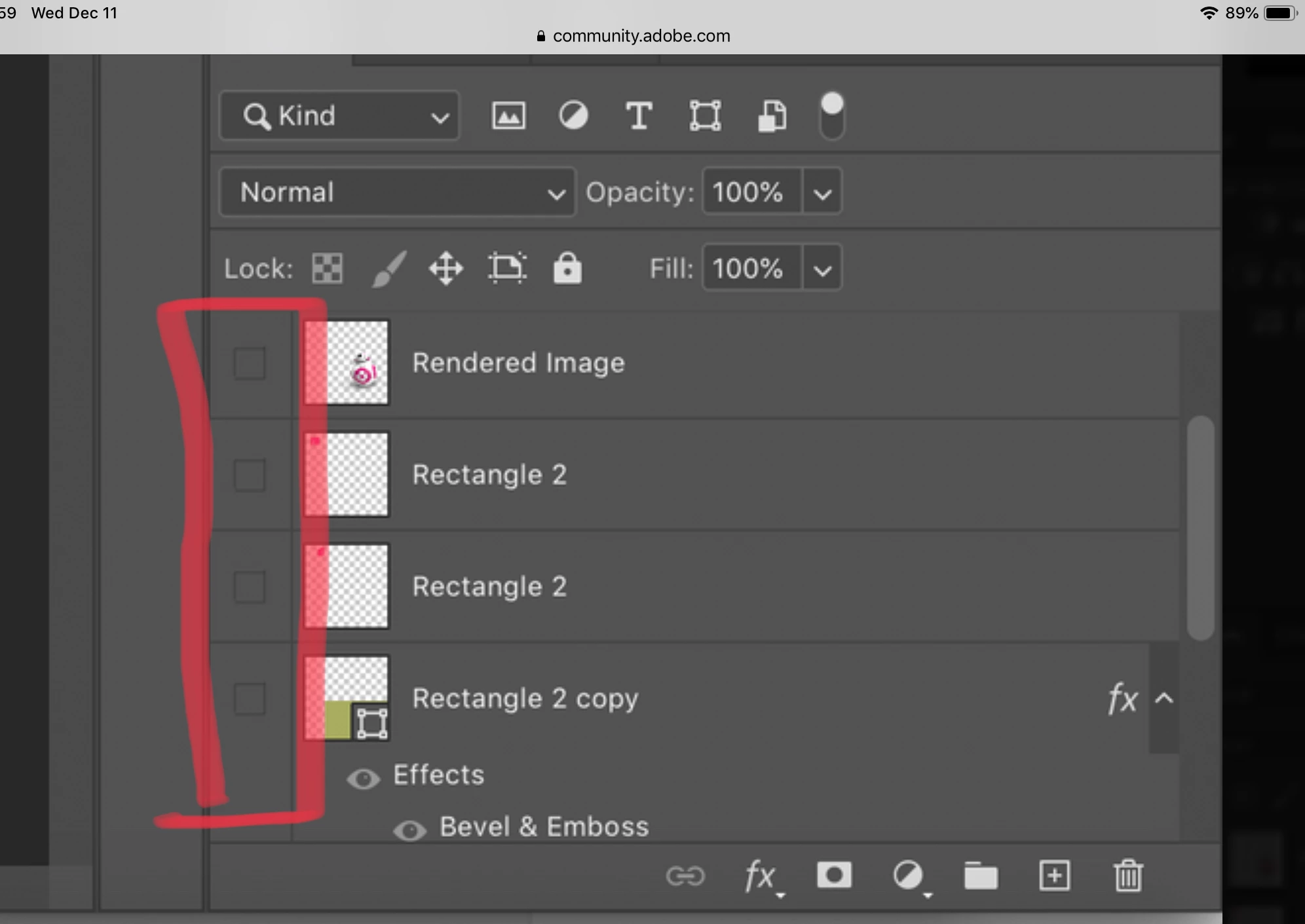Open the Opacity slider dropdown arrow
The width and height of the screenshot is (1305, 924).
tap(823, 193)
